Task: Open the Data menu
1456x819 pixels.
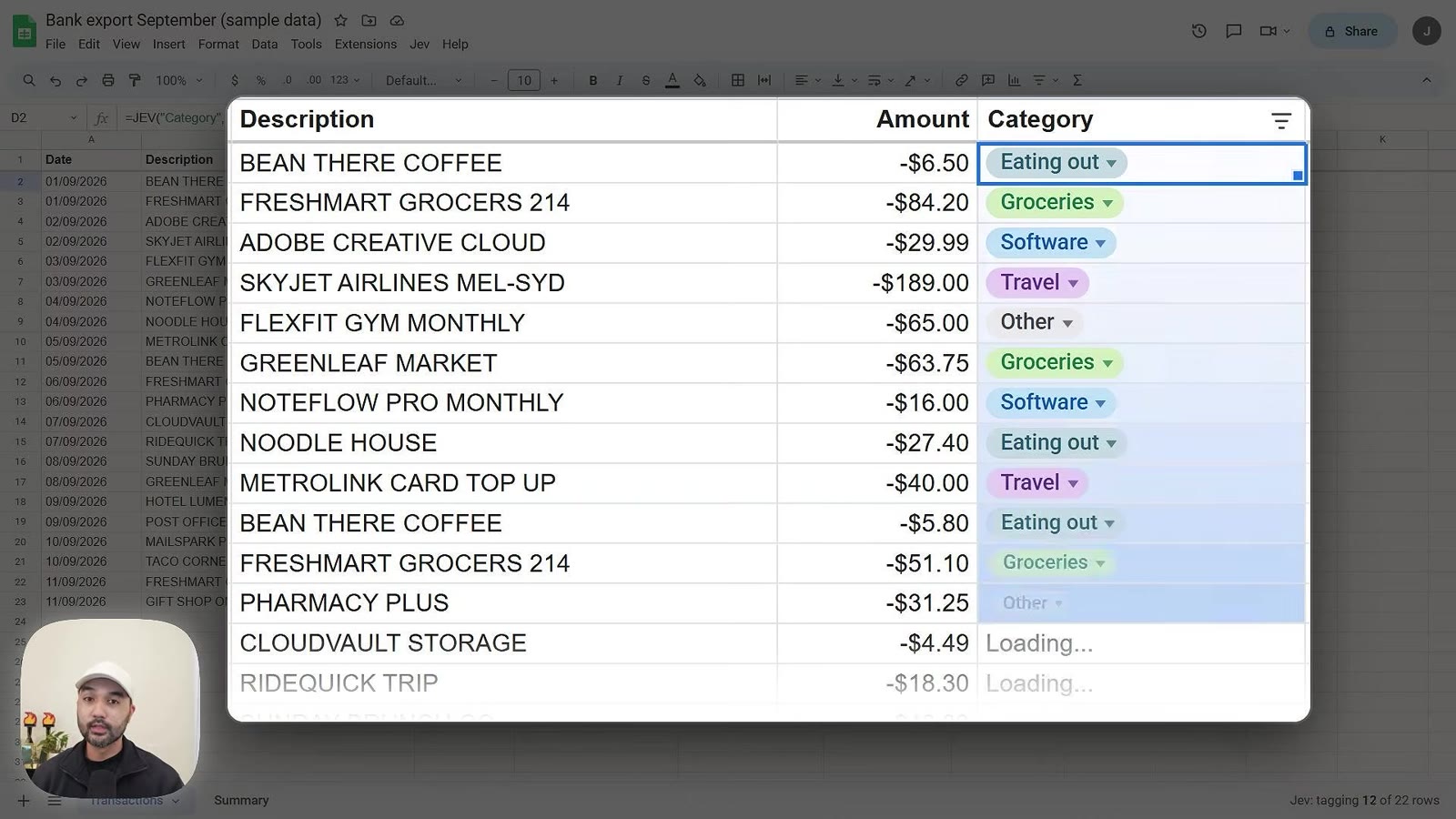Action: click(x=265, y=44)
